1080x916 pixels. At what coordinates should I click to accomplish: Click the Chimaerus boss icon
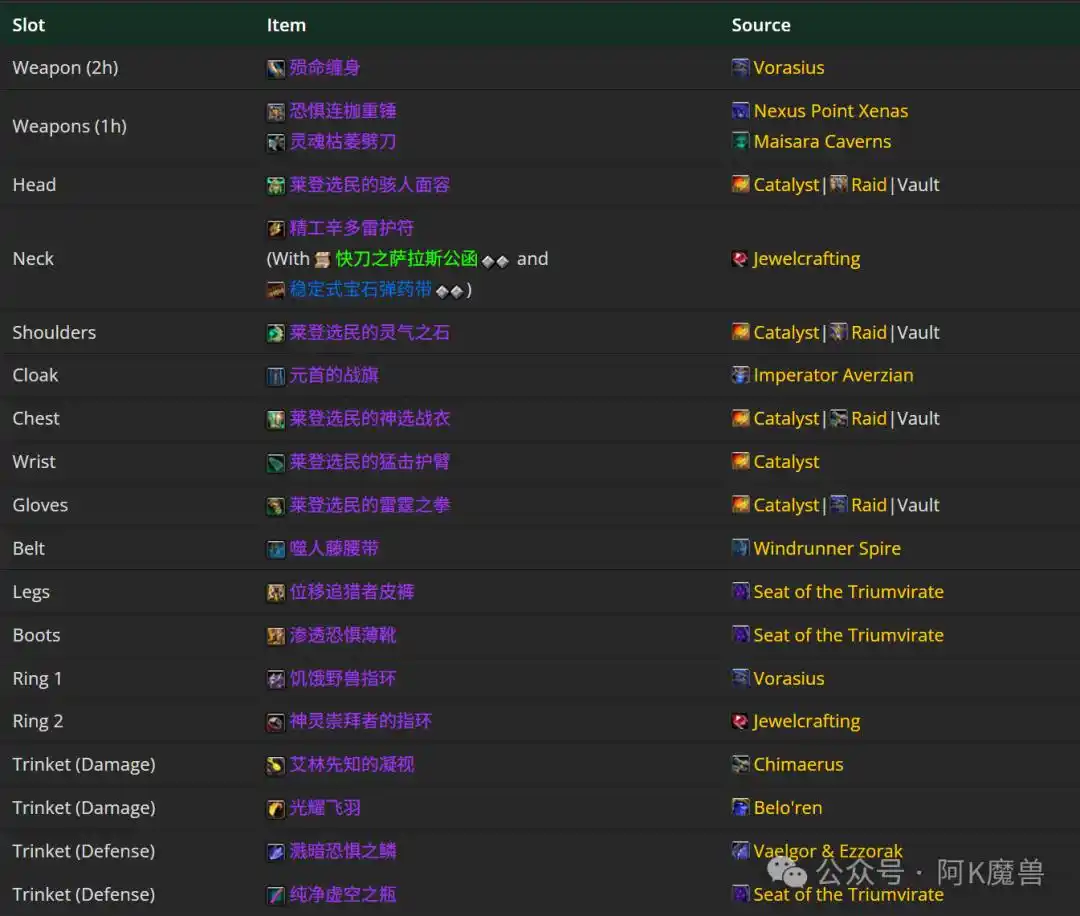pyautogui.click(x=740, y=765)
